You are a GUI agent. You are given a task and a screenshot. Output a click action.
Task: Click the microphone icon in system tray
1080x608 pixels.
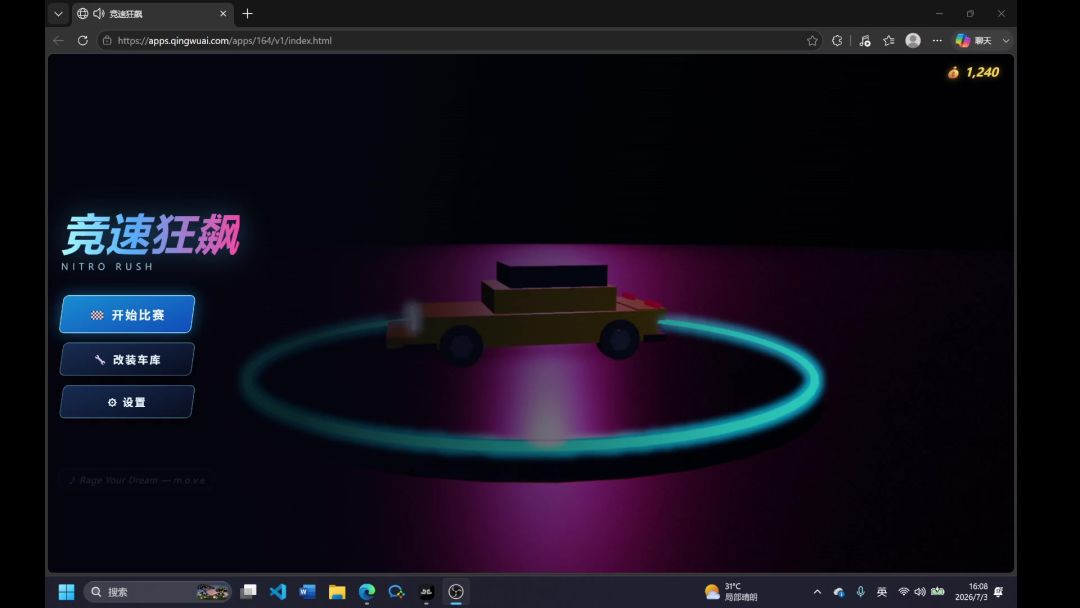point(860,592)
